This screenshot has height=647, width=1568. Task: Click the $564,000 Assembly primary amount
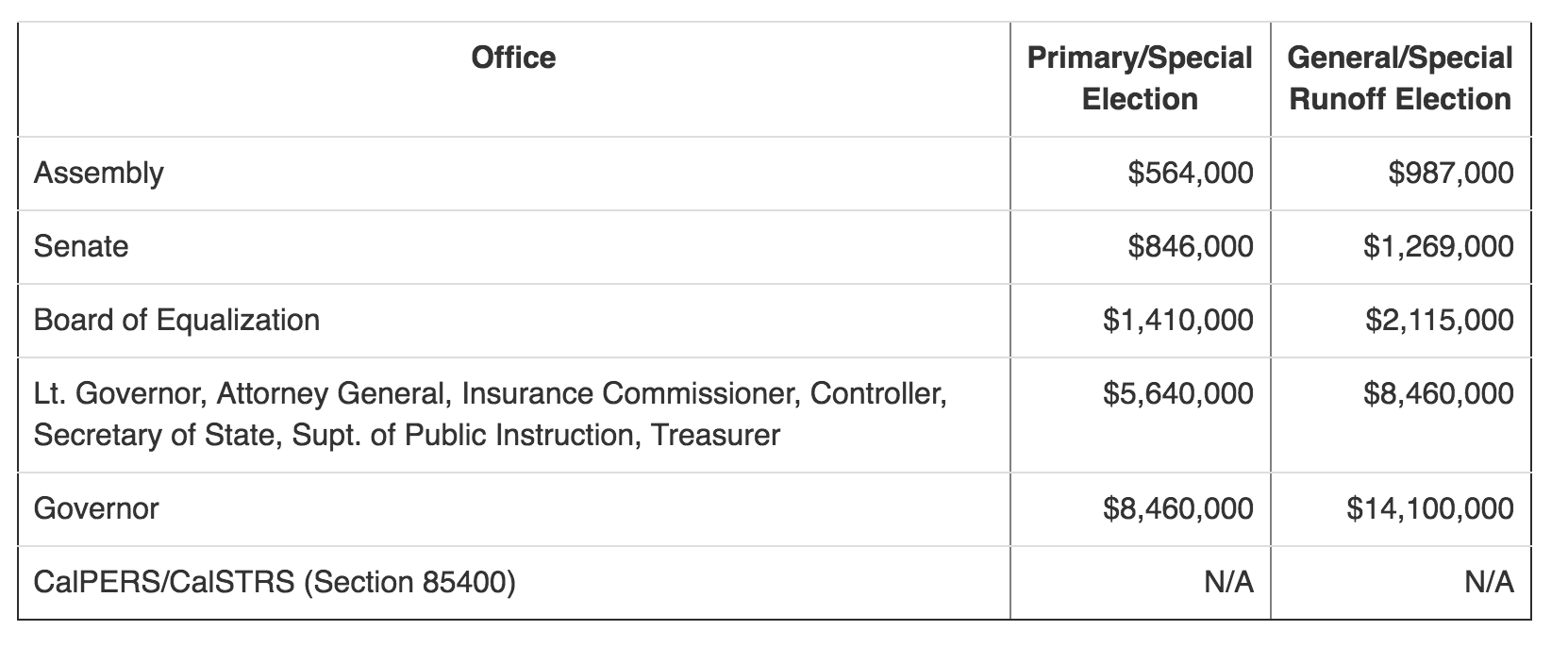[1191, 173]
